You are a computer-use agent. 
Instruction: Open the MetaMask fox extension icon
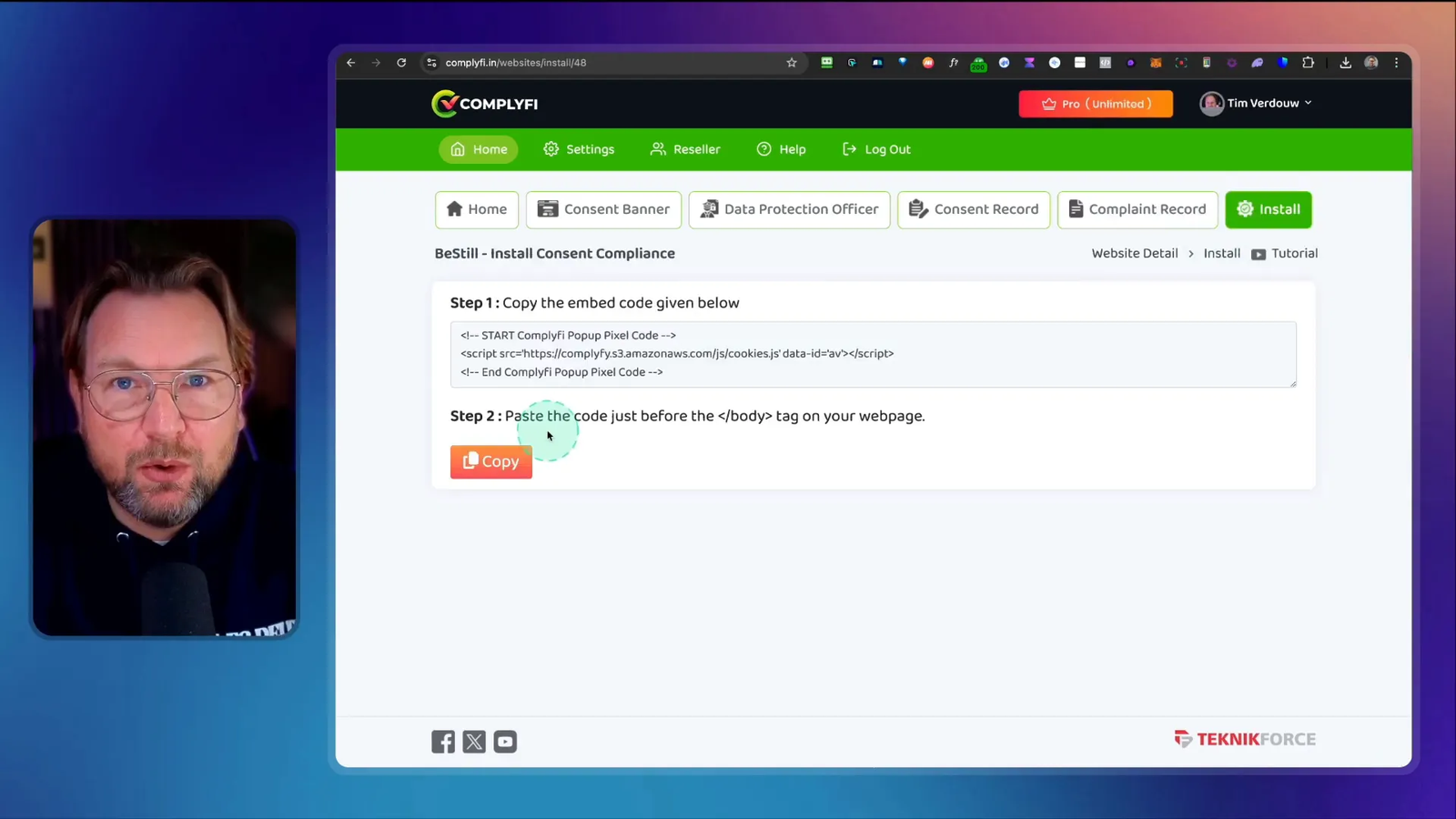coord(1156,63)
